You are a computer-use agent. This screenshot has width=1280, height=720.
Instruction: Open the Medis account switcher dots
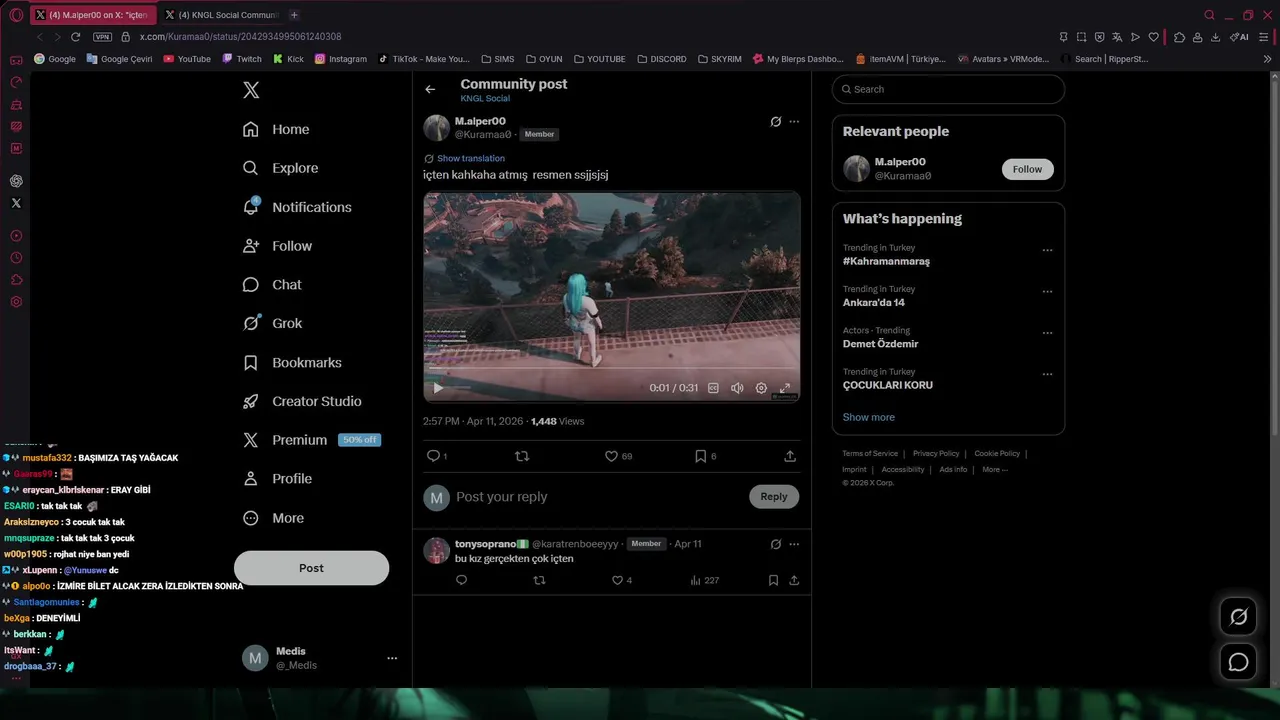[392, 658]
